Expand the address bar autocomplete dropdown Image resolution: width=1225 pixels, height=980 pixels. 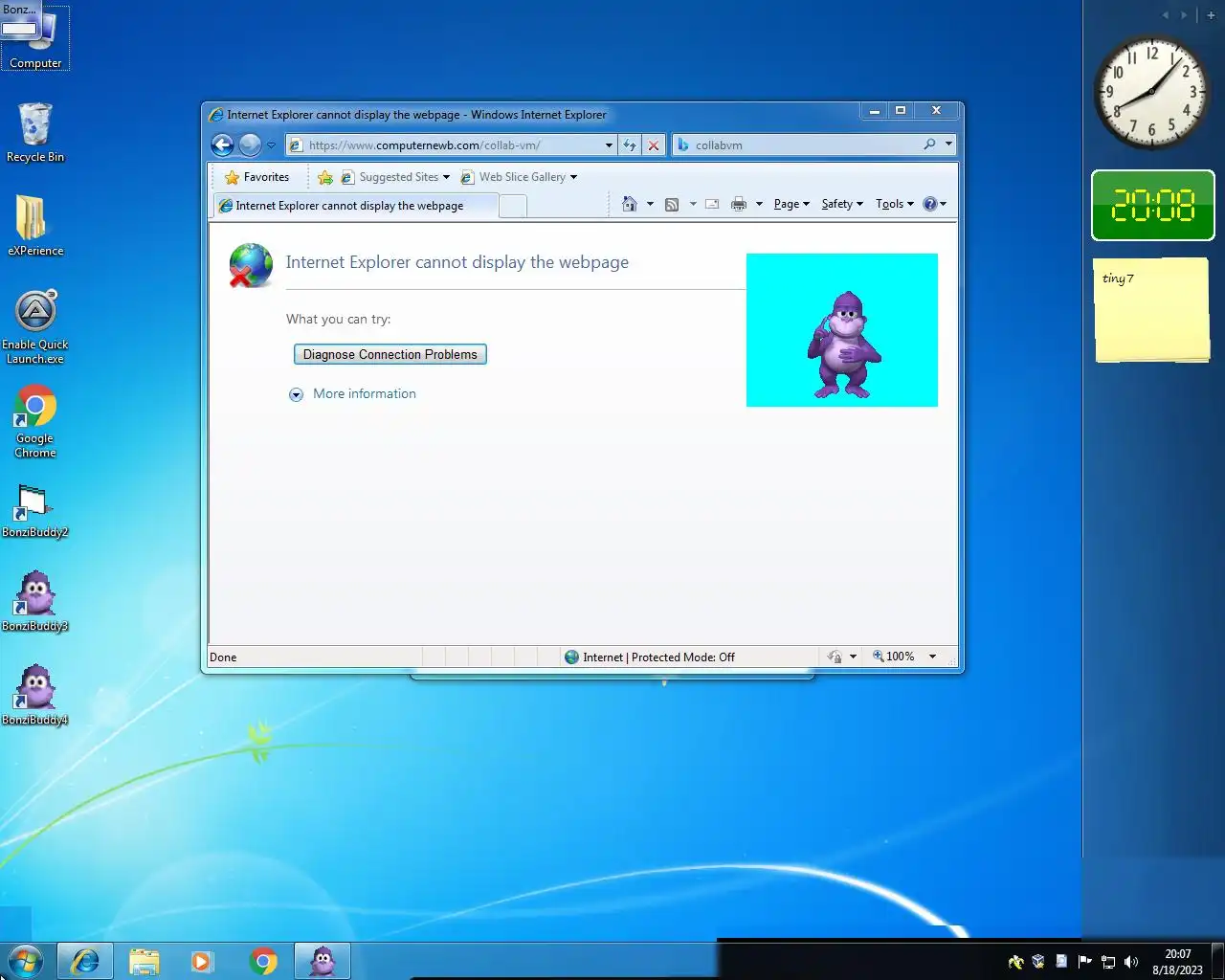point(609,145)
